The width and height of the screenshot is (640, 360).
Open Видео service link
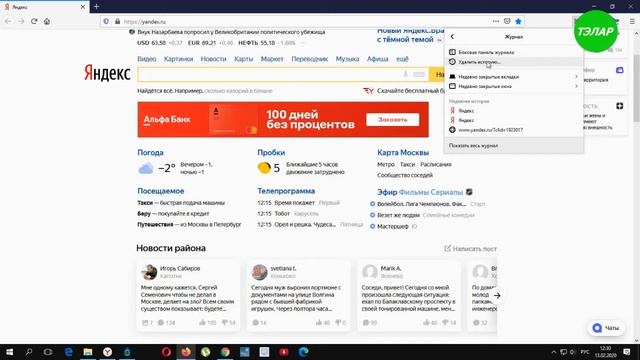(147, 59)
